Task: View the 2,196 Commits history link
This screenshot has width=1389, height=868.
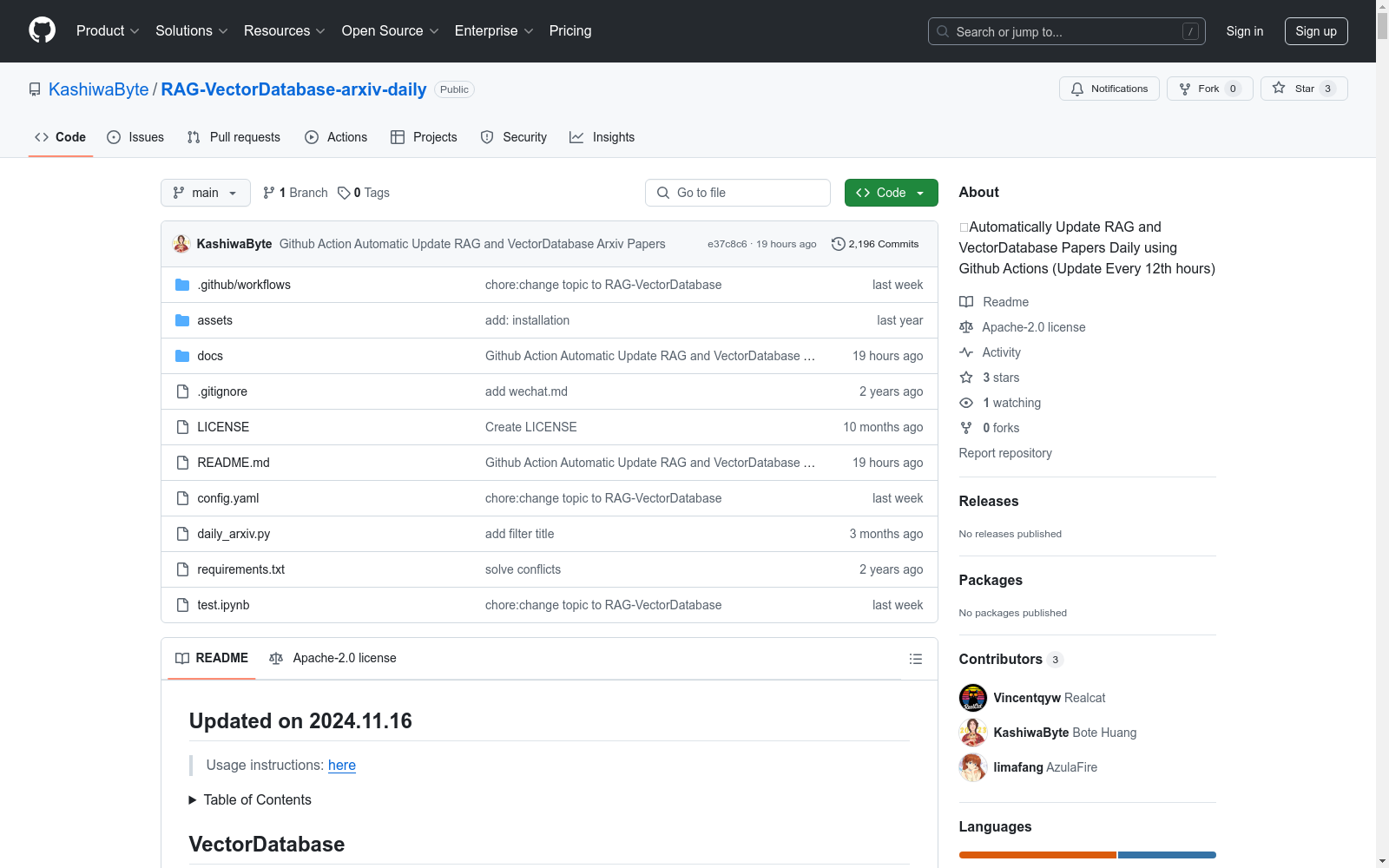Action: [x=875, y=244]
